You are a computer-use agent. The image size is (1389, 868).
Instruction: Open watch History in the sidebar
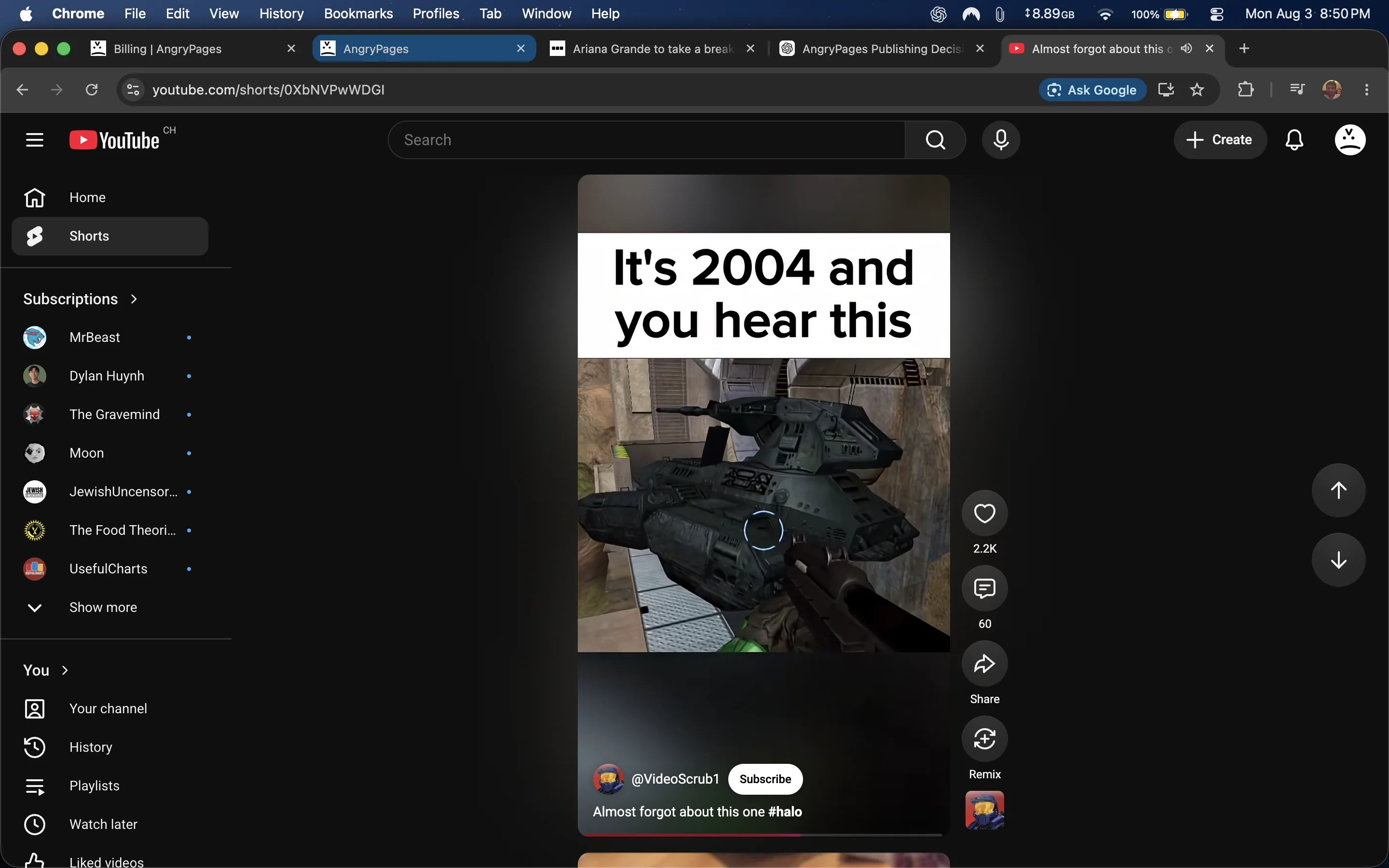pyautogui.click(x=109, y=747)
